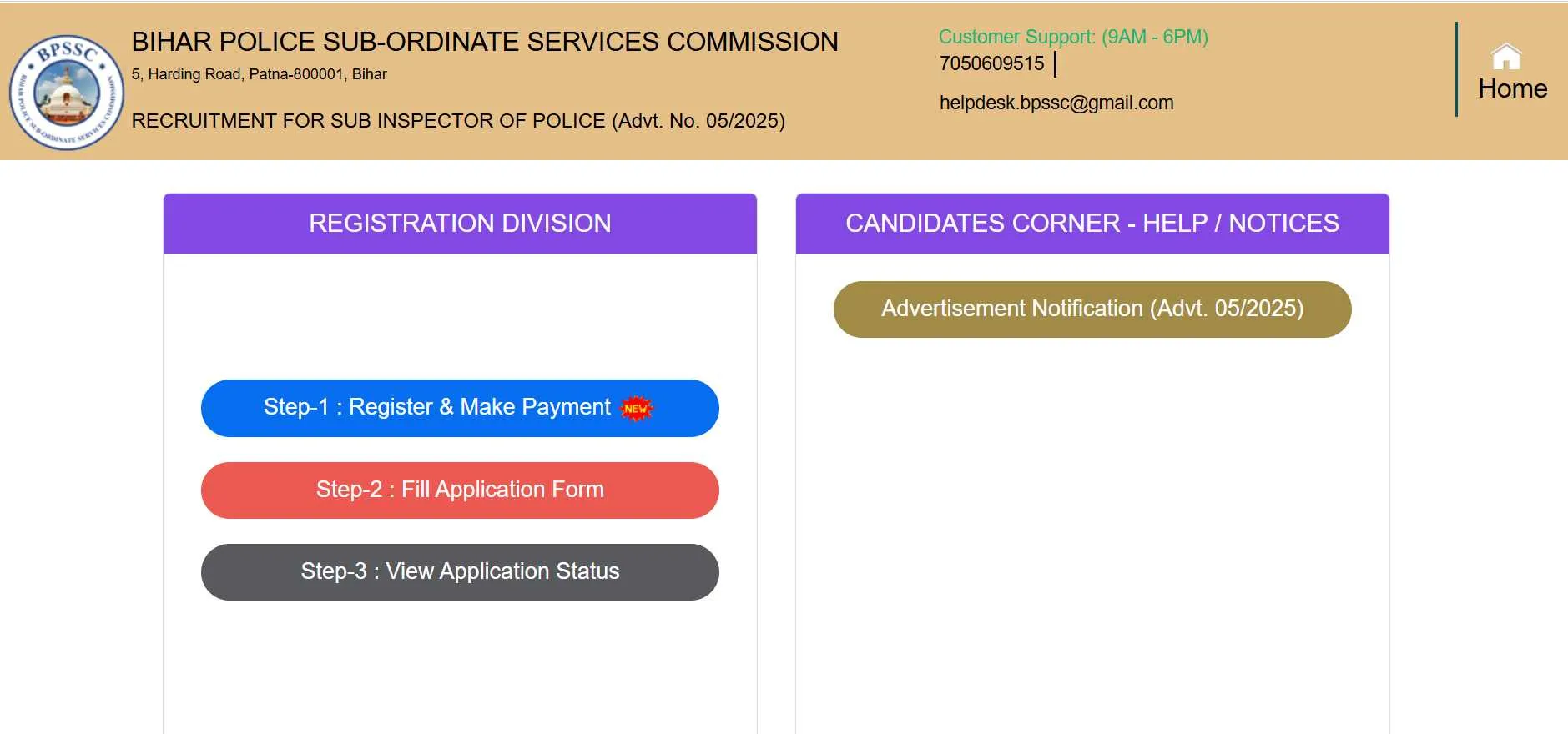Open Step-2 Fill Application Form
This screenshot has width=1568, height=734.
(x=460, y=490)
